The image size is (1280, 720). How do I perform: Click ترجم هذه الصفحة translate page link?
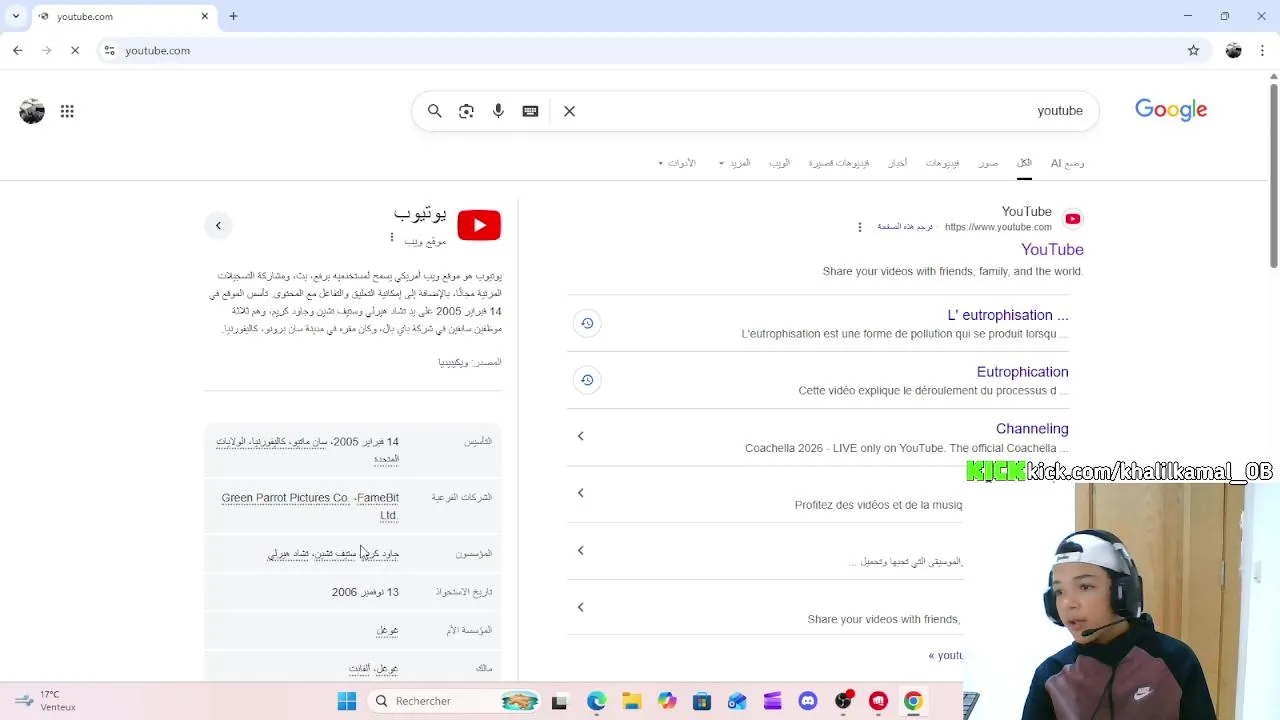coord(905,227)
